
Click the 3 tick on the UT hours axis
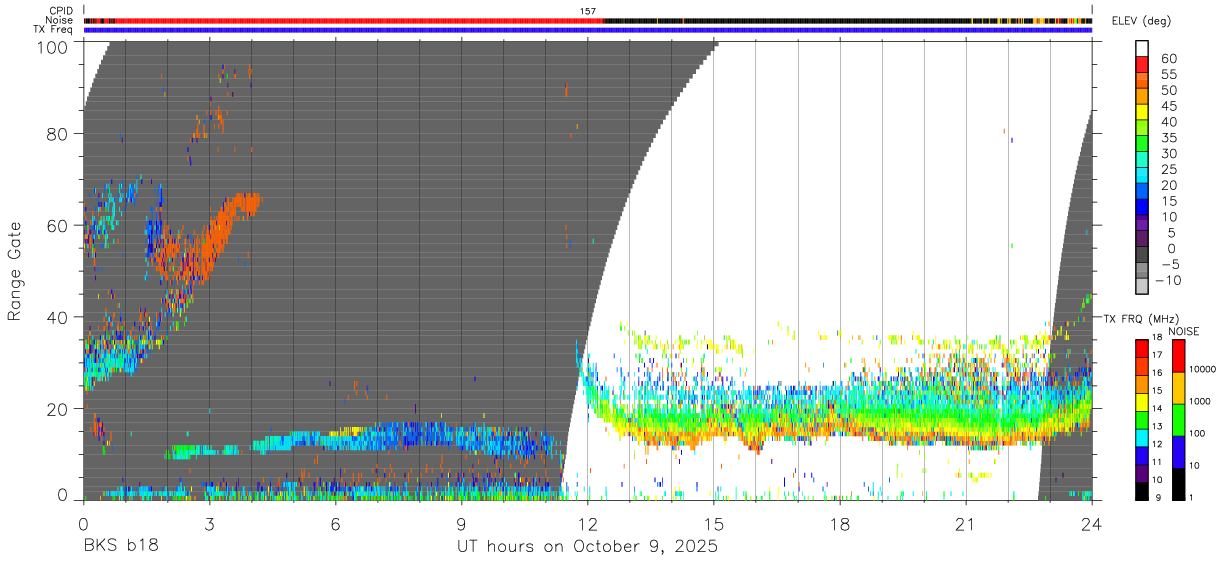click(209, 523)
